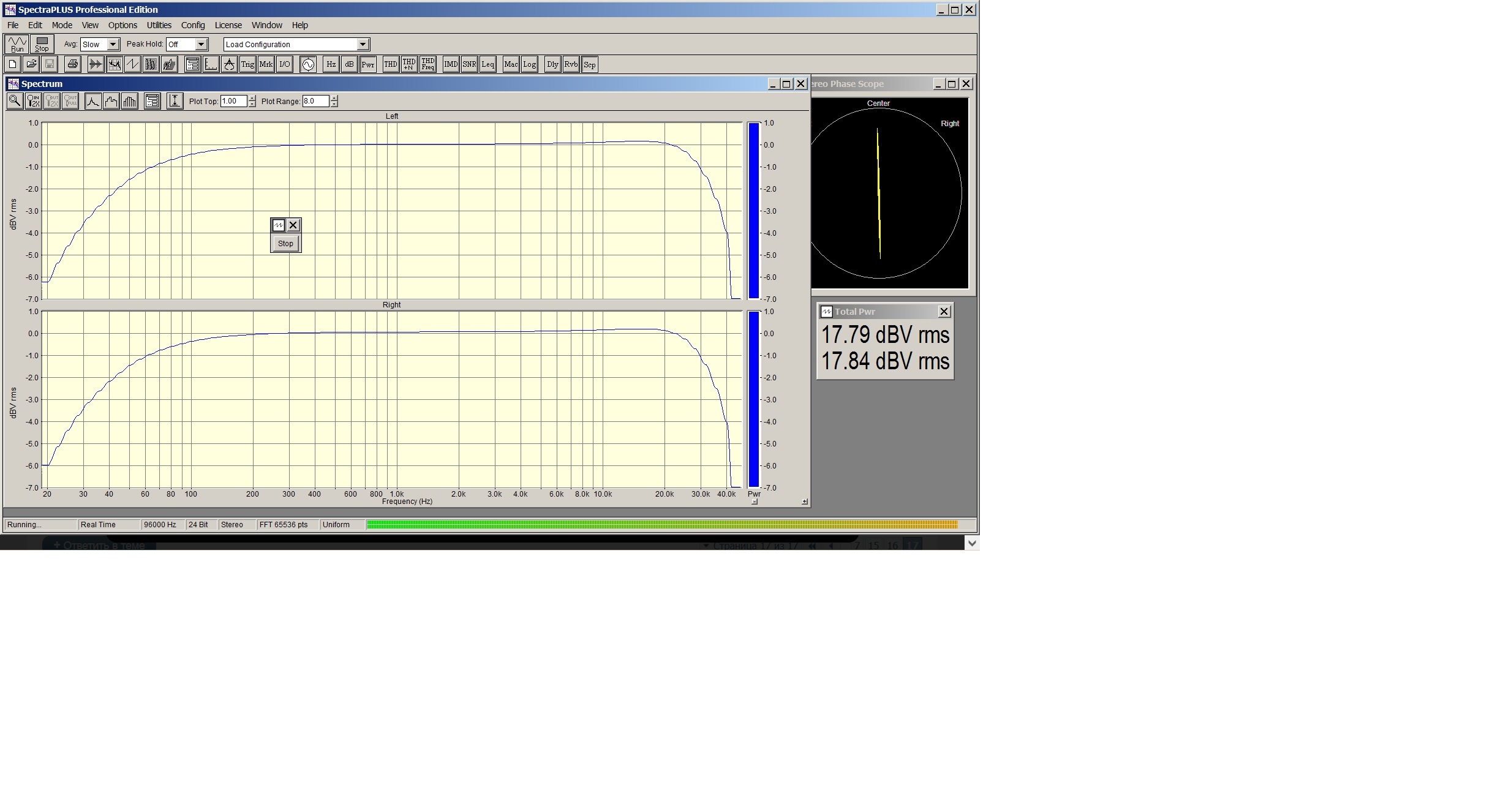Close the small floating Stop popup
Image resolution: width=1498 pixels, height=812 pixels.
pos(293,225)
